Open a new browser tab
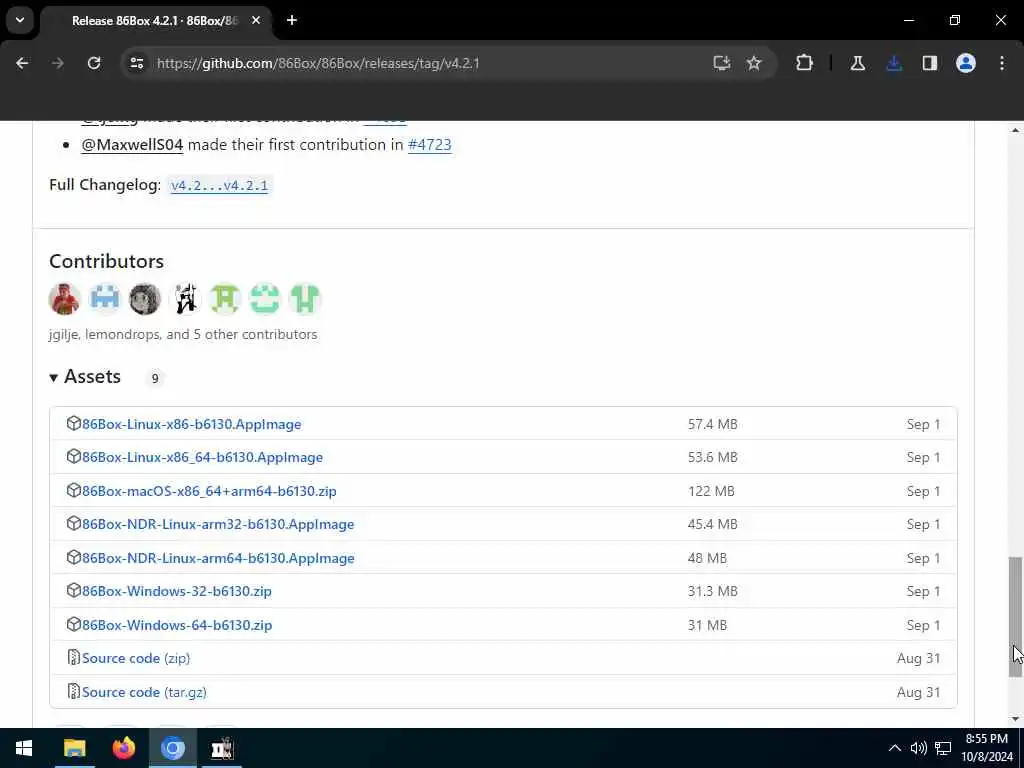The image size is (1024, 768). [292, 20]
